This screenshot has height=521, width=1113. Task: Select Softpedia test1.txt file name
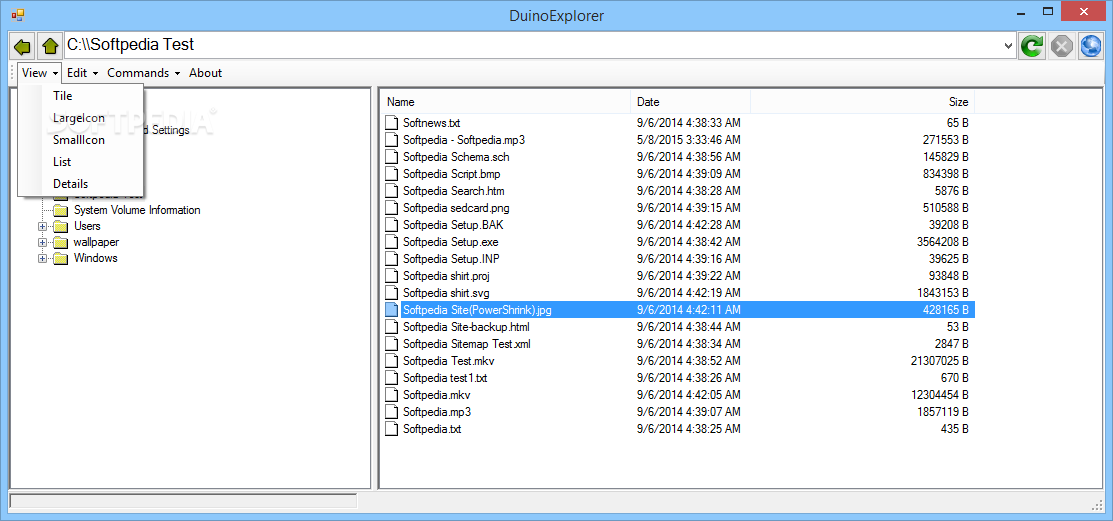(445, 378)
